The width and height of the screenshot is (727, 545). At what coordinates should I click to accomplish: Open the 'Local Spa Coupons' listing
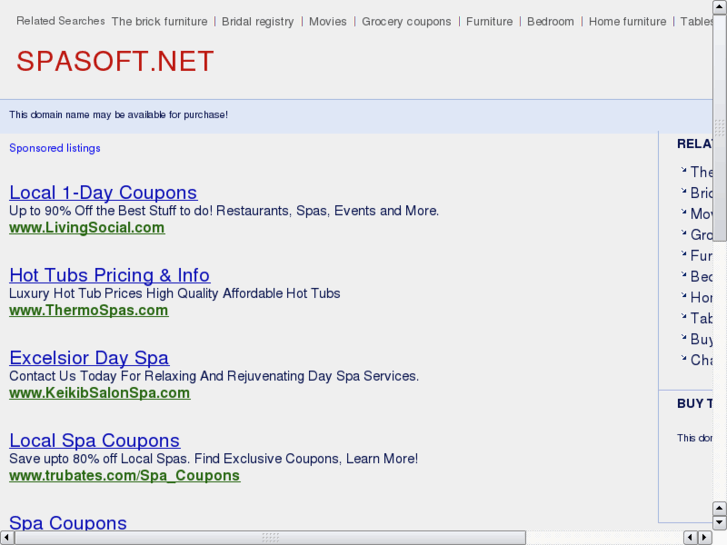(x=94, y=440)
